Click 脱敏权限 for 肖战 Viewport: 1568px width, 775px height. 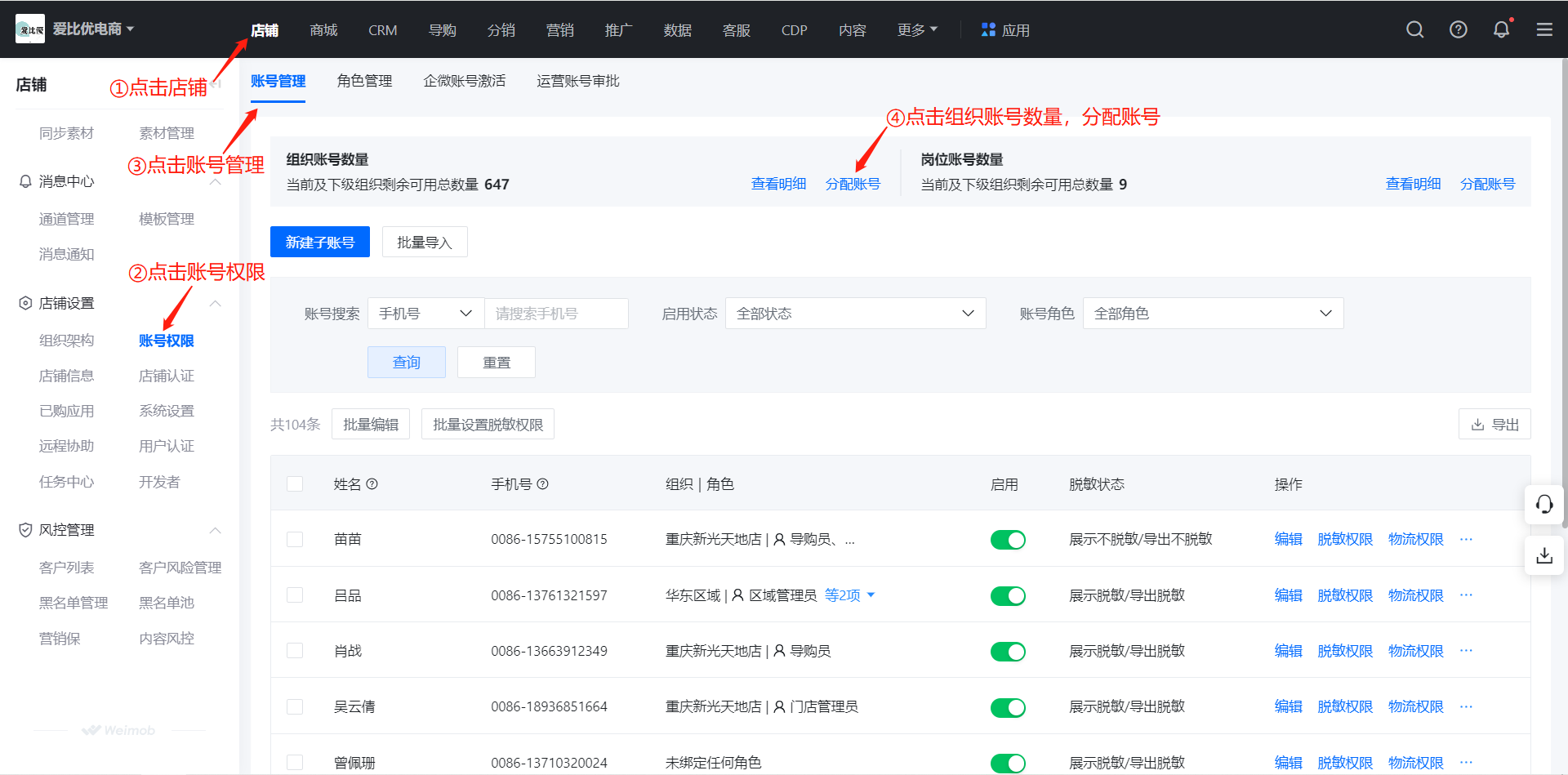click(1345, 651)
